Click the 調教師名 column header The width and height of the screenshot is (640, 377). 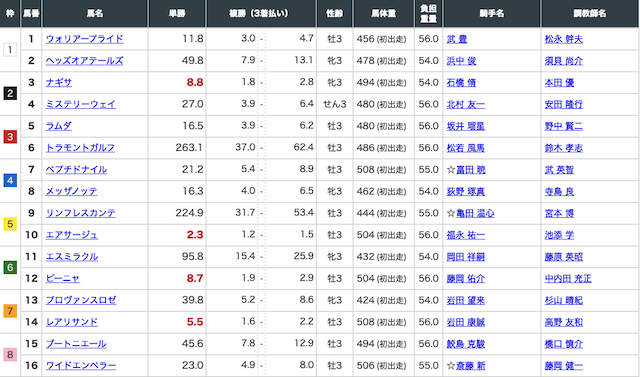[590, 13]
